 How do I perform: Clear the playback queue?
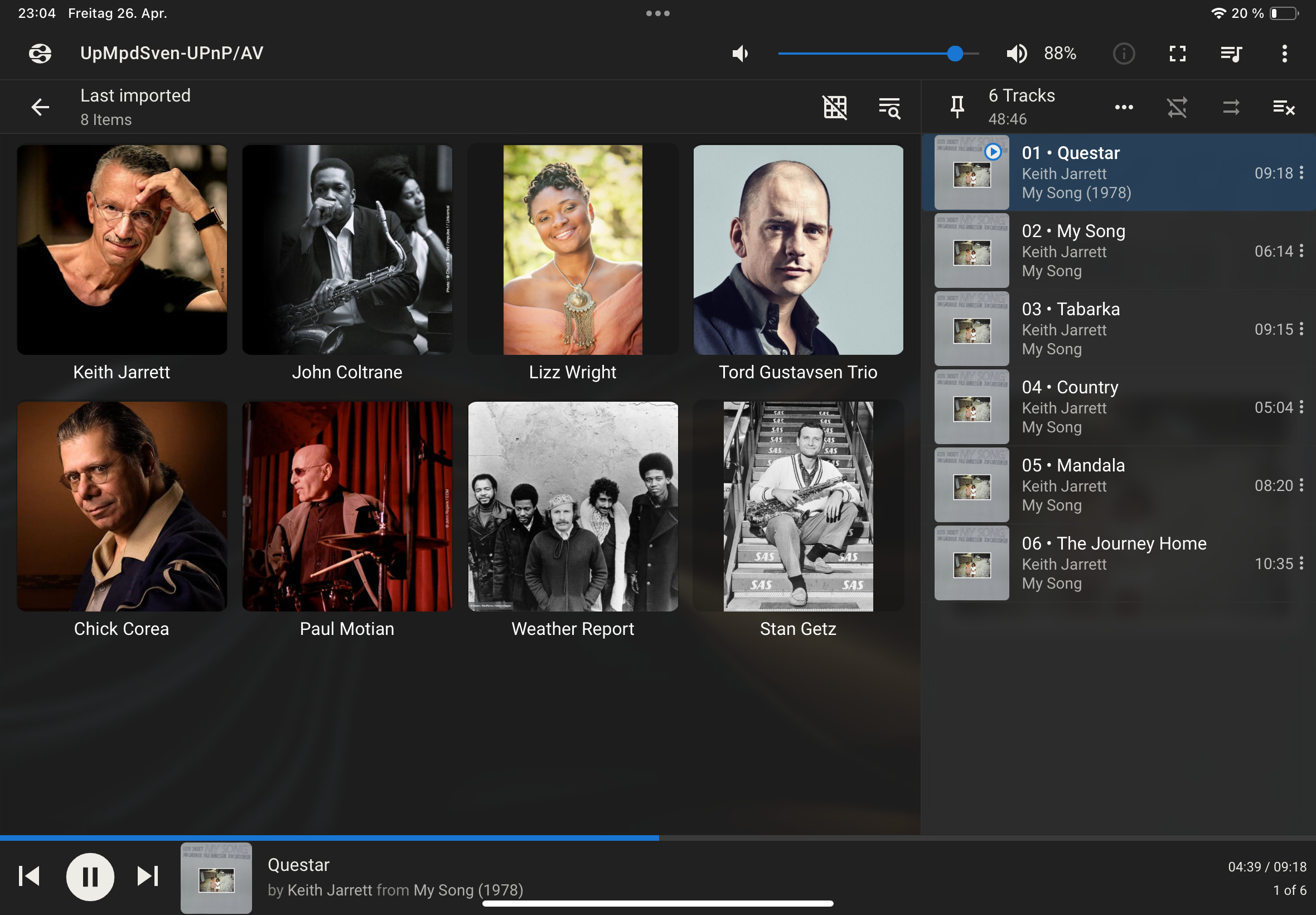1283,107
